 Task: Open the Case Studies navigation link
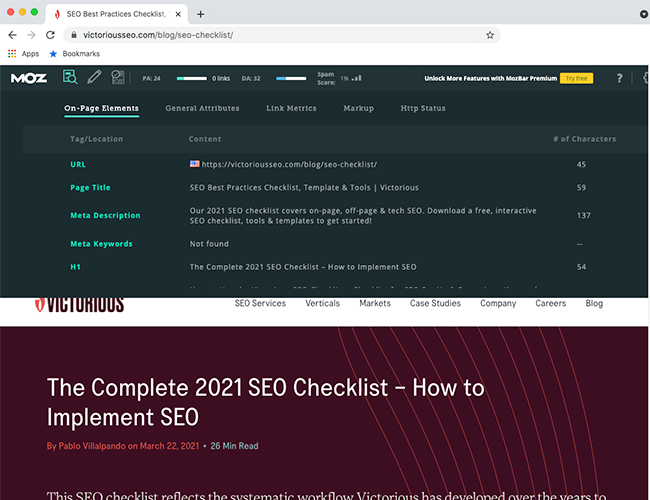coord(435,303)
